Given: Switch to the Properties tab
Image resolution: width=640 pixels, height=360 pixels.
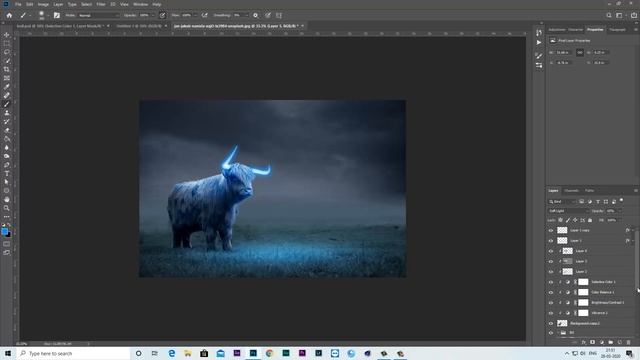Looking at the screenshot, I should pyautogui.click(x=595, y=30).
